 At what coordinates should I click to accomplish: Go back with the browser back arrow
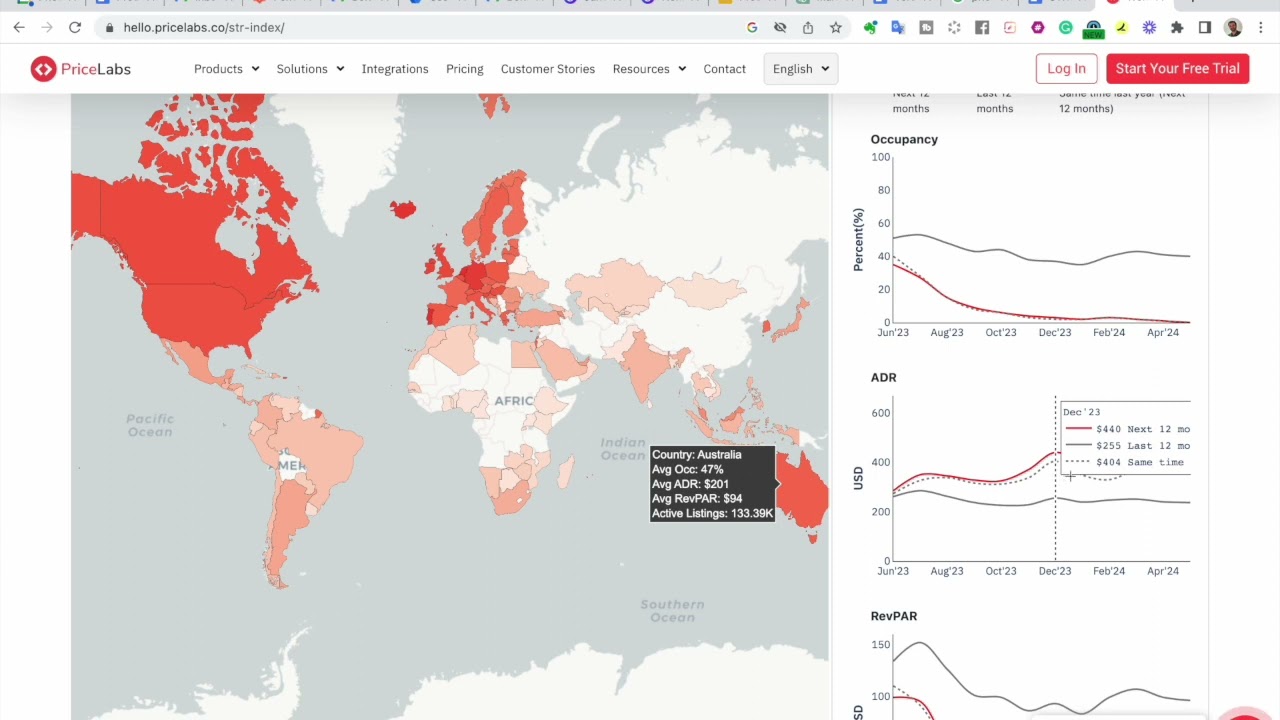click(x=19, y=27)
